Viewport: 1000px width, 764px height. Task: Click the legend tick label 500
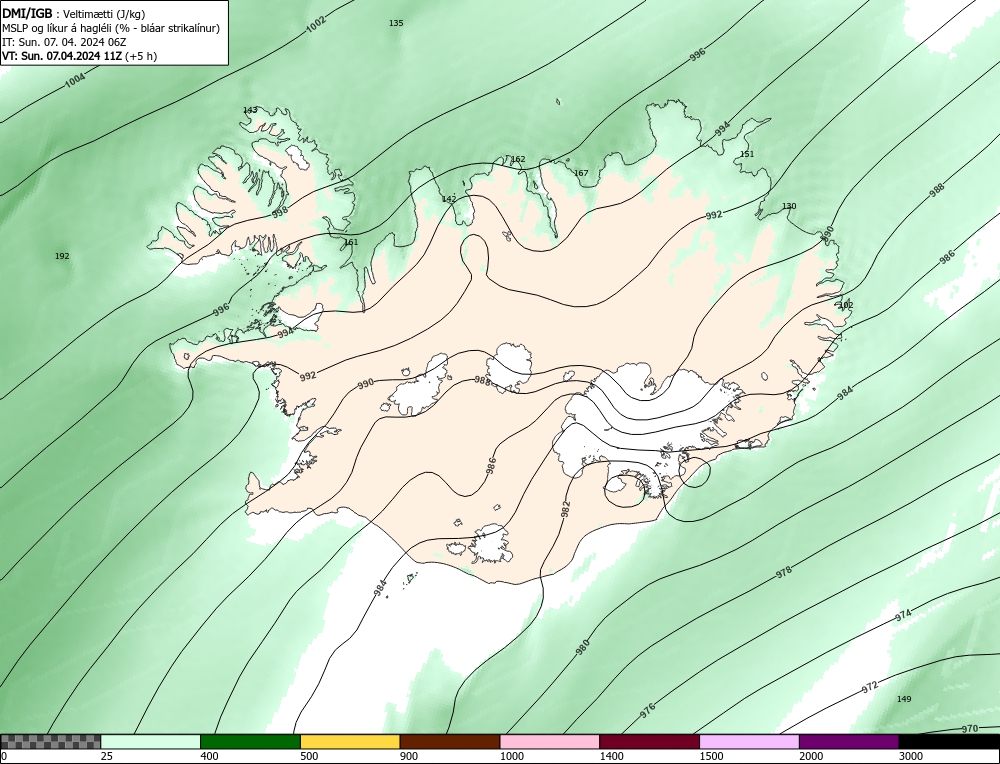(x=309, y=756)
